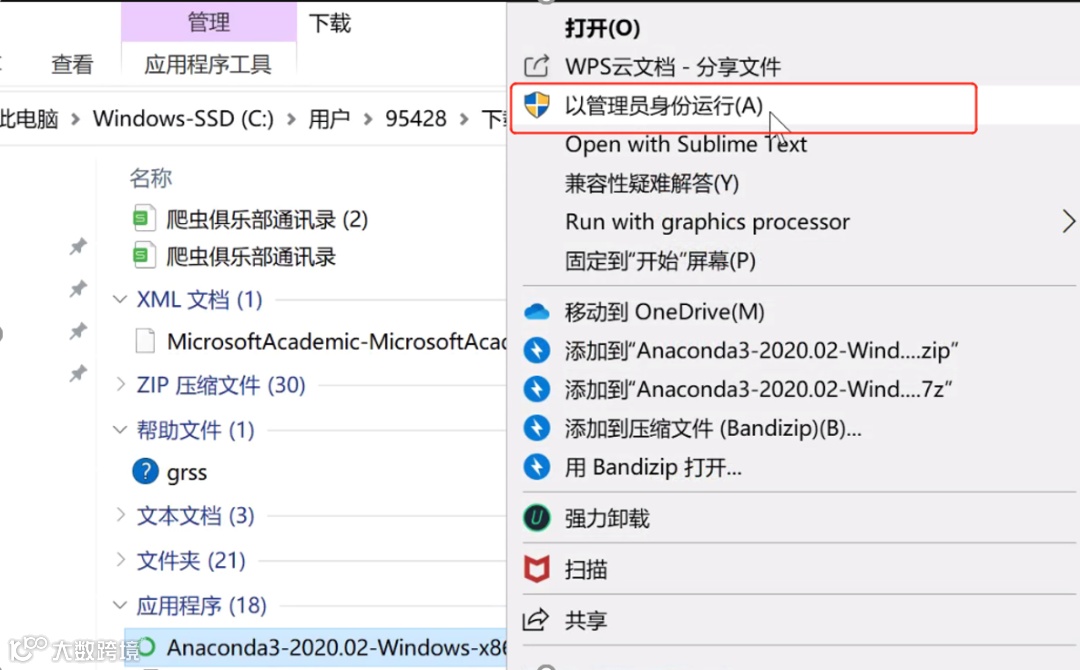Switch to the 管理 ribbon tab
The image size is (1080, 670).
(x=209, y=22)
